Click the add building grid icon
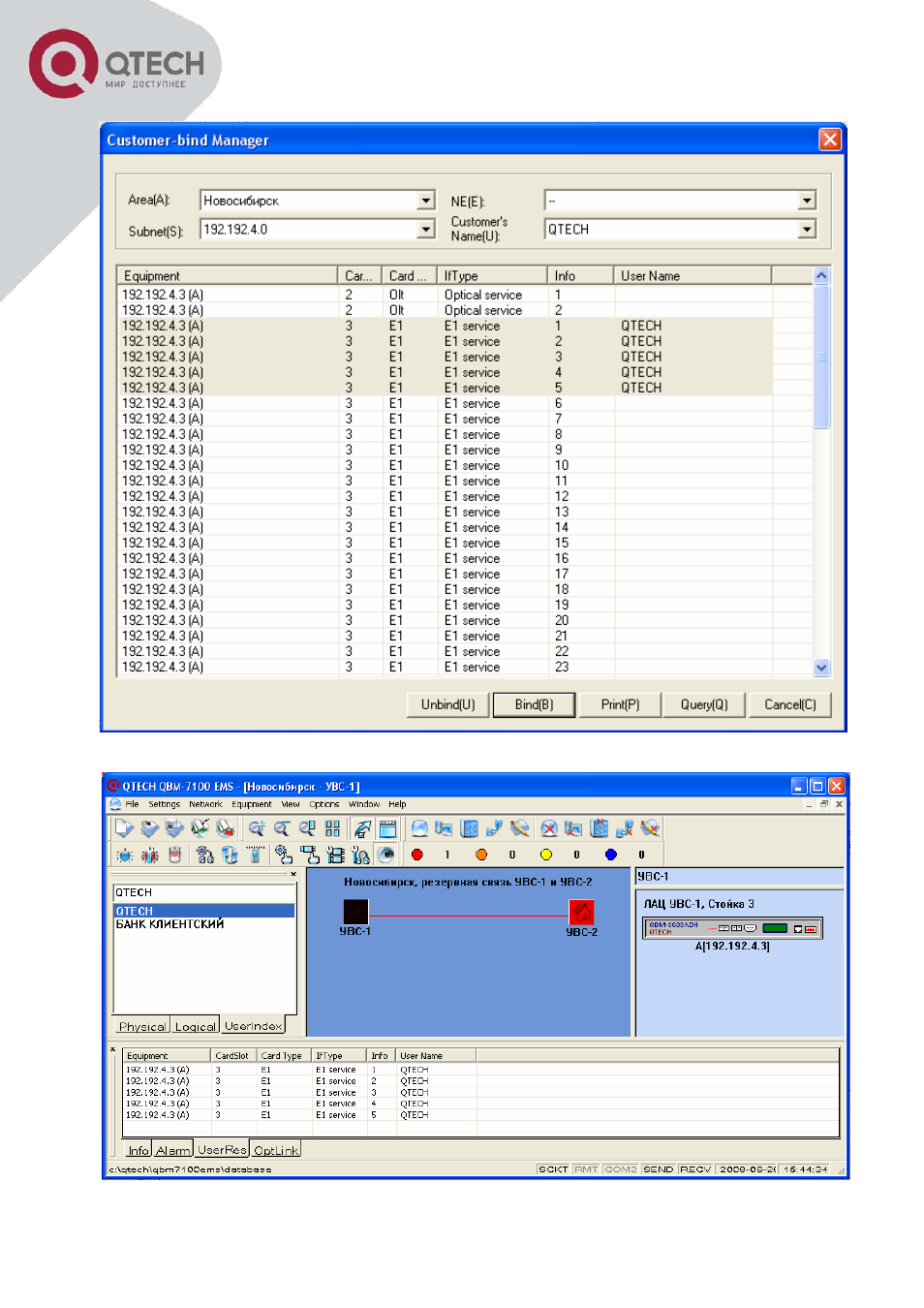Screen dimensions: 924x1308 click(x=470, y=828)
